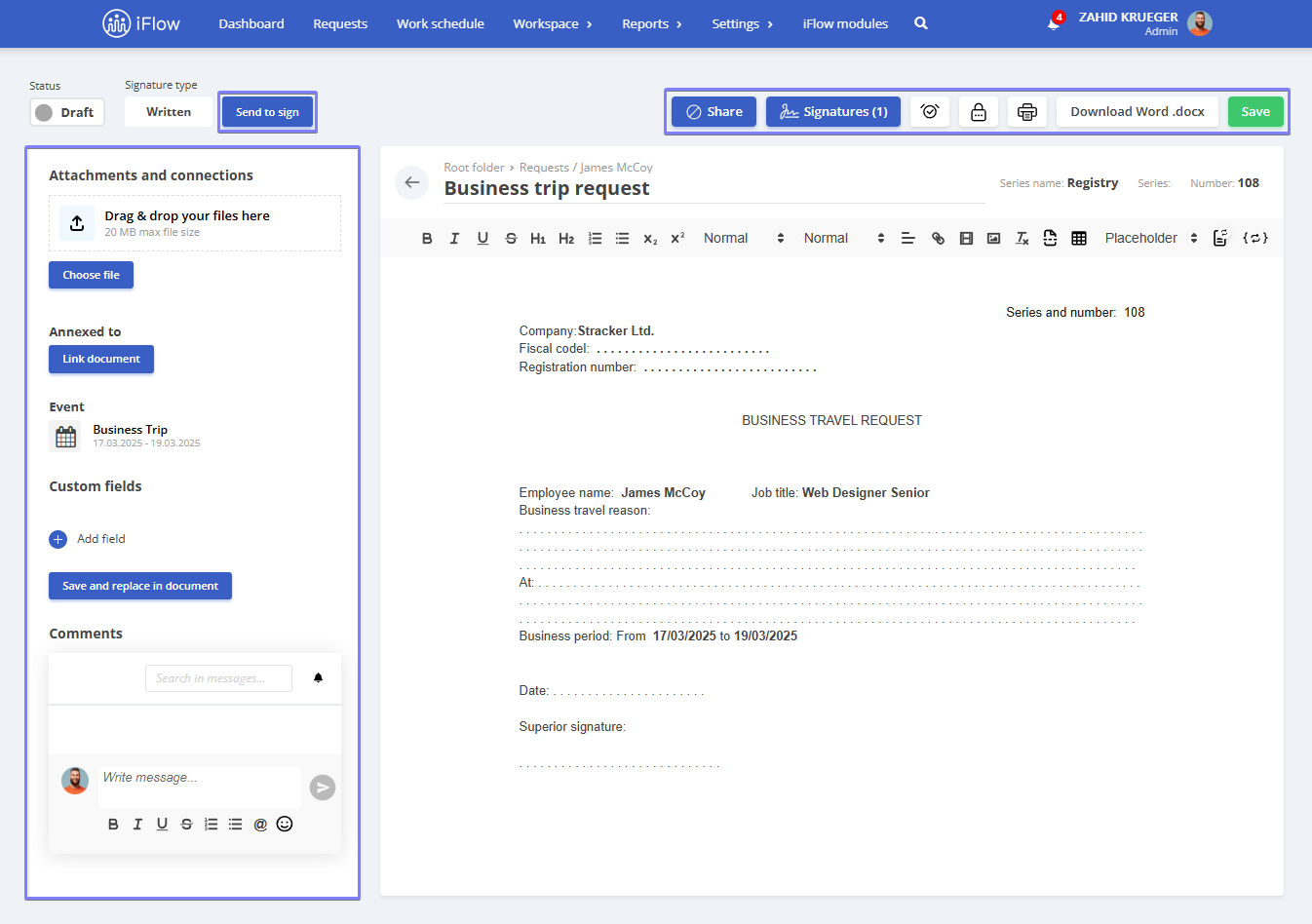This screenshot has height=924, width=1312.
Task: Click the Send to sign button
Action: pyautogui.click(x=267, y=112)
